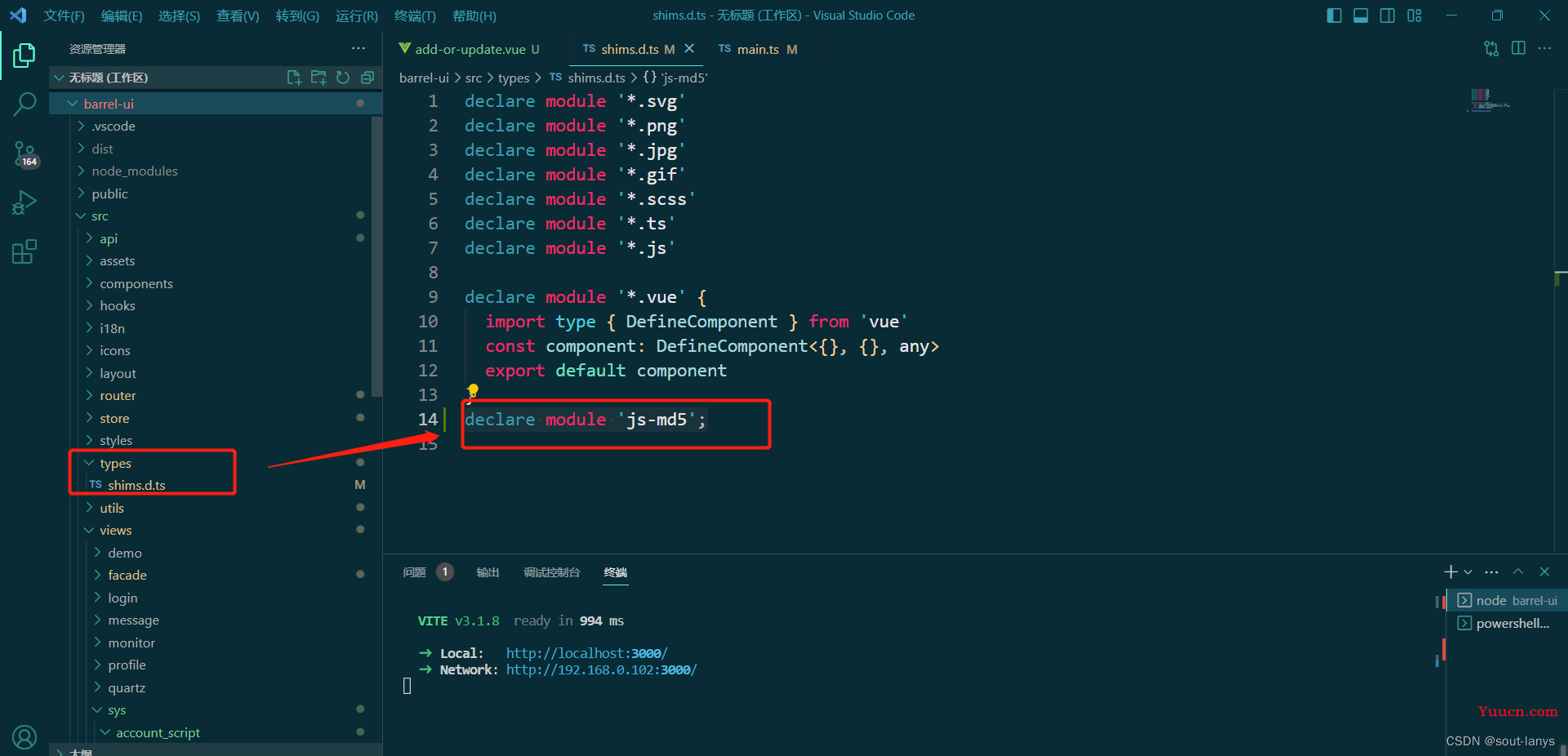Expand the components folder
1568x756 pixels.
(136, 284)
